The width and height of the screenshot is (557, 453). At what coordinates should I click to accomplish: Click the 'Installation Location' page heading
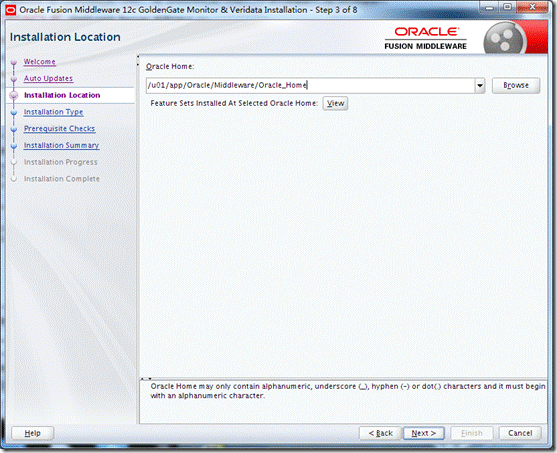pos(65,37)
